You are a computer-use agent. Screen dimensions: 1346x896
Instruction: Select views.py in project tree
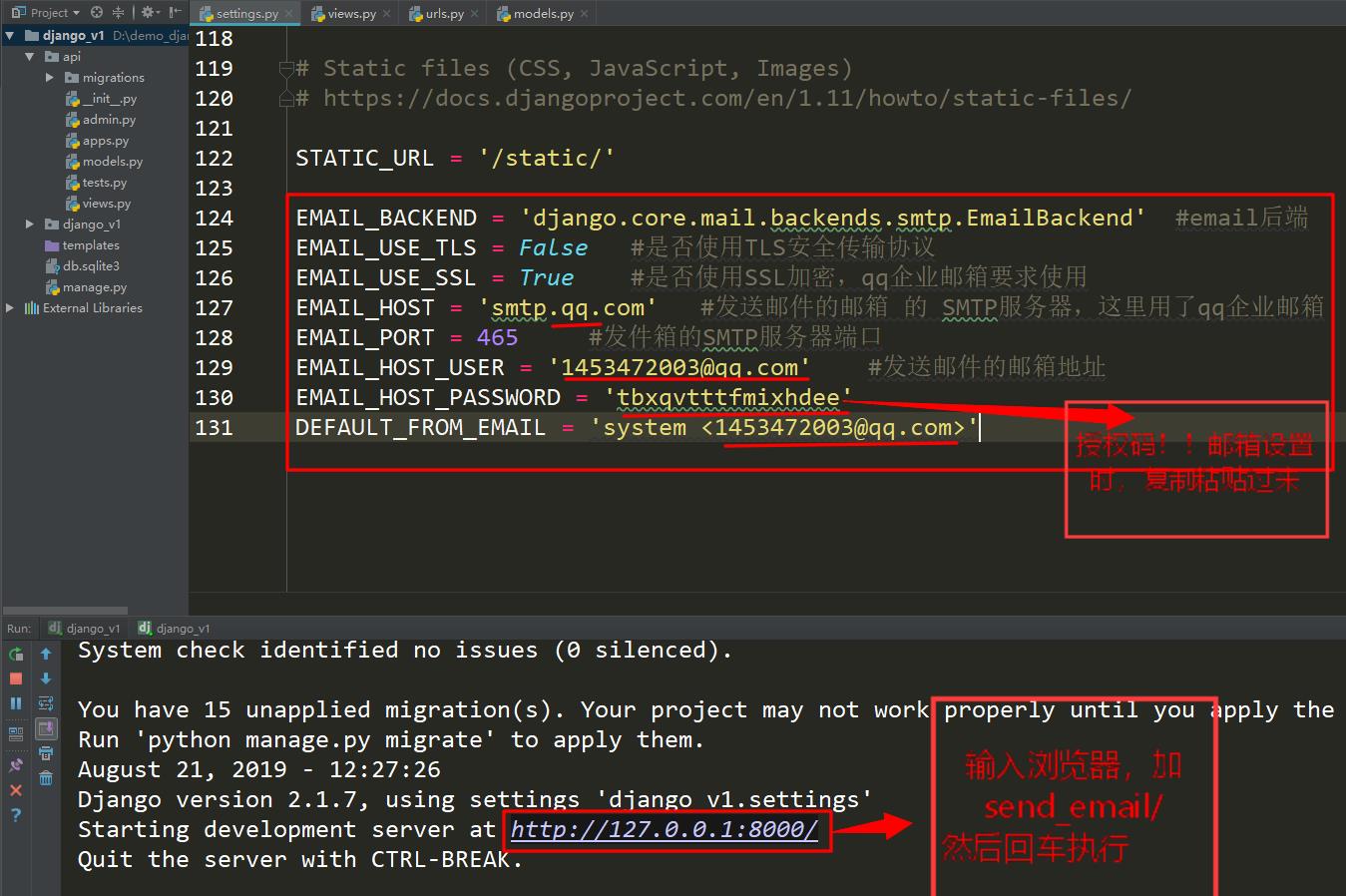[x=98, y=204]
